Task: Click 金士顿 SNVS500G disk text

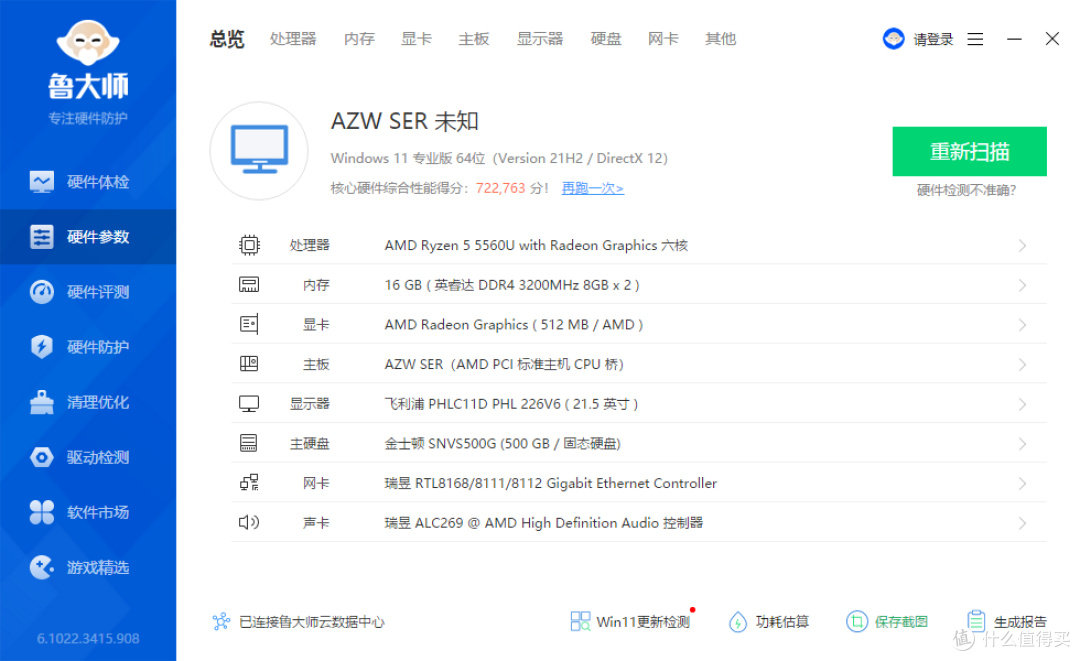Action: [503, 443]
